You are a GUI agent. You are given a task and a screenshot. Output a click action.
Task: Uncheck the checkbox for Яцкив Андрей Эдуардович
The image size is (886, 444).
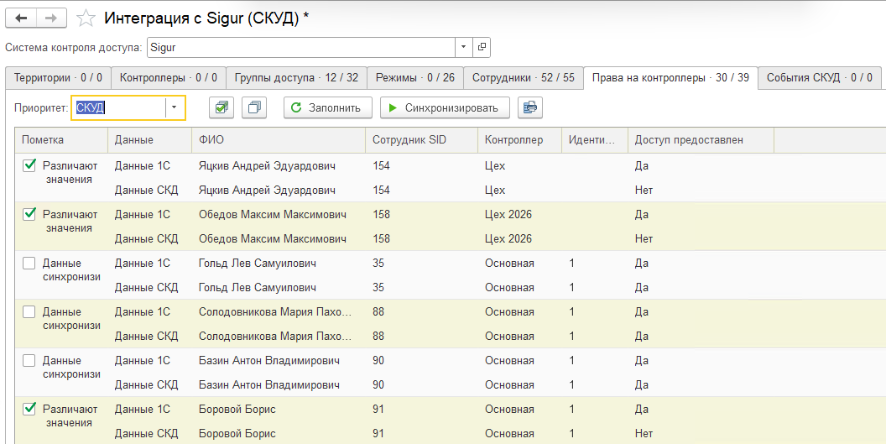point(29,165)
